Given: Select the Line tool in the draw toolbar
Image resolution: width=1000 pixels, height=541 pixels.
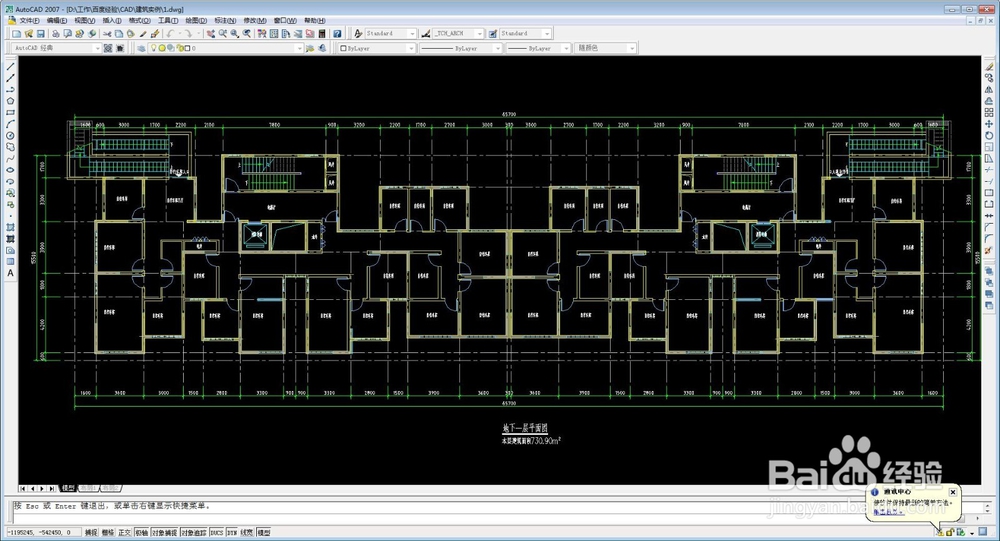Looking at the screenshot, I should pyautogui.click(x=11, y=67).
